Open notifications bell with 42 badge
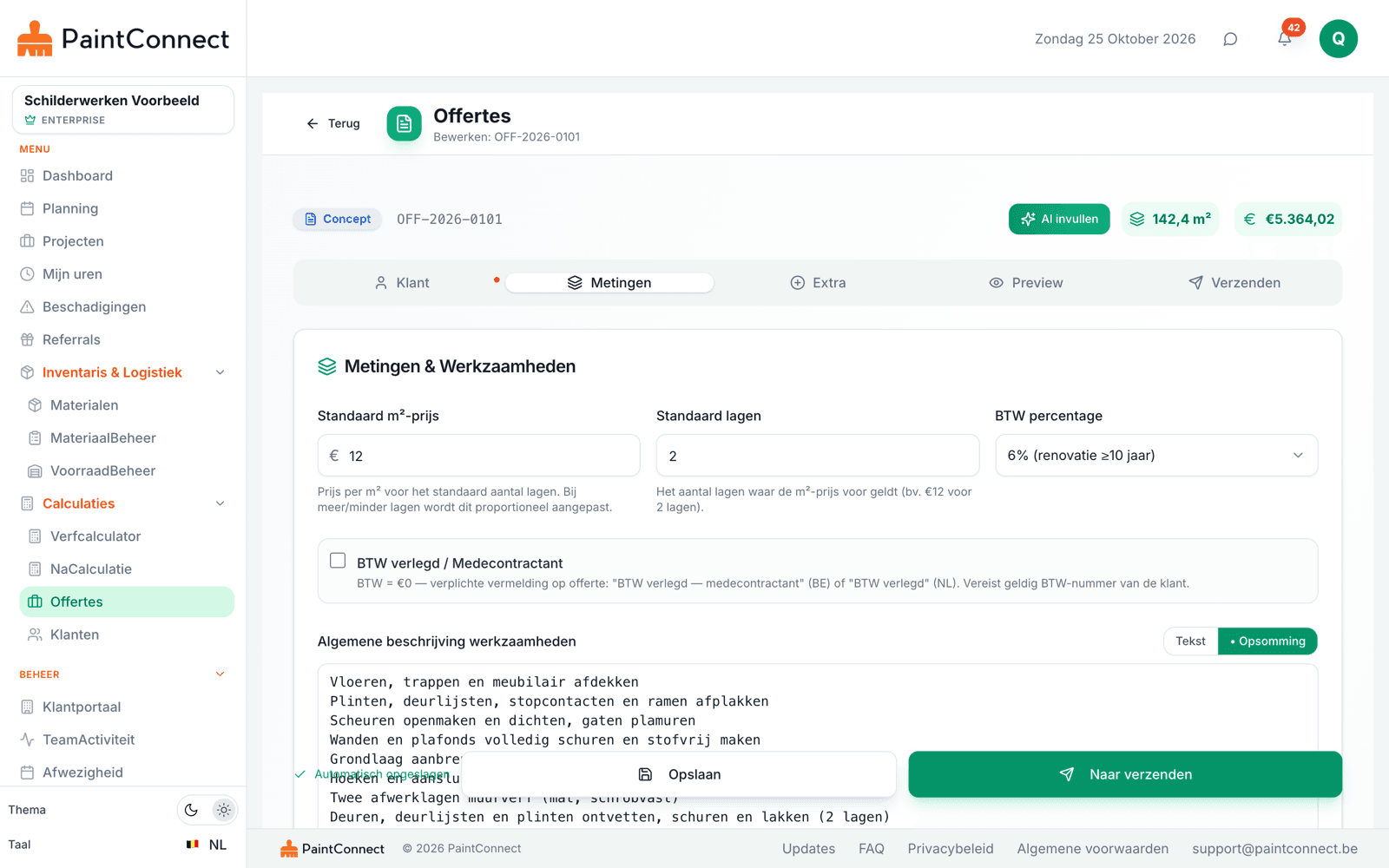 [x=1285, y=39]
